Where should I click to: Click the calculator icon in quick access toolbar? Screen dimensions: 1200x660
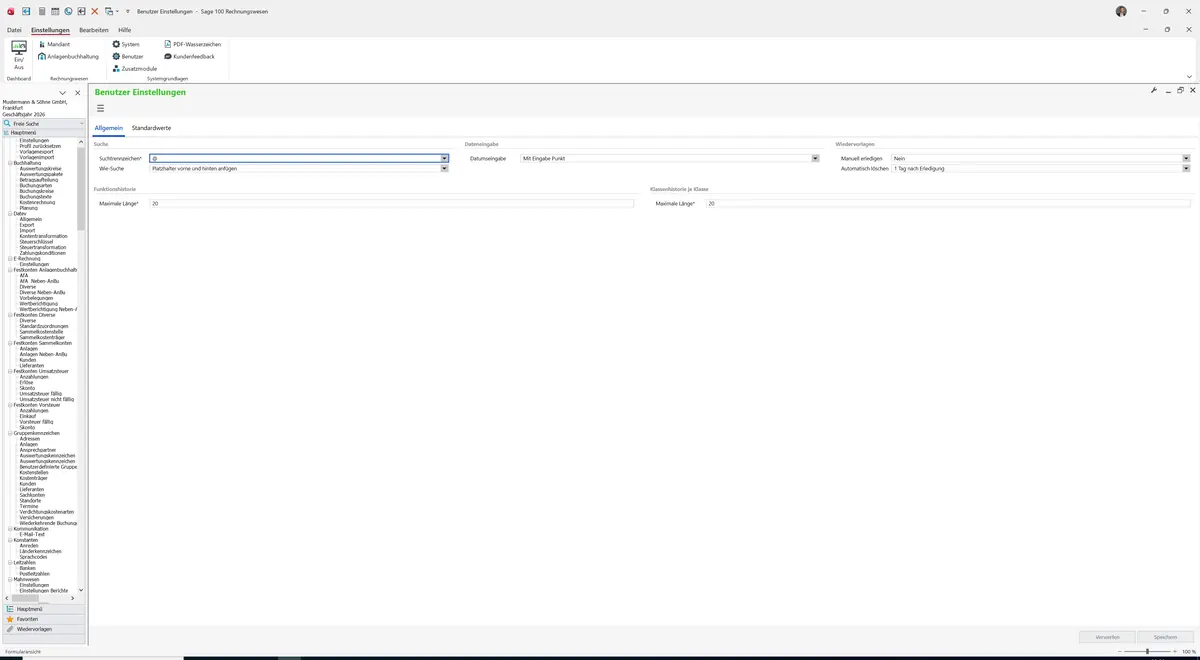tap(41, 11)
